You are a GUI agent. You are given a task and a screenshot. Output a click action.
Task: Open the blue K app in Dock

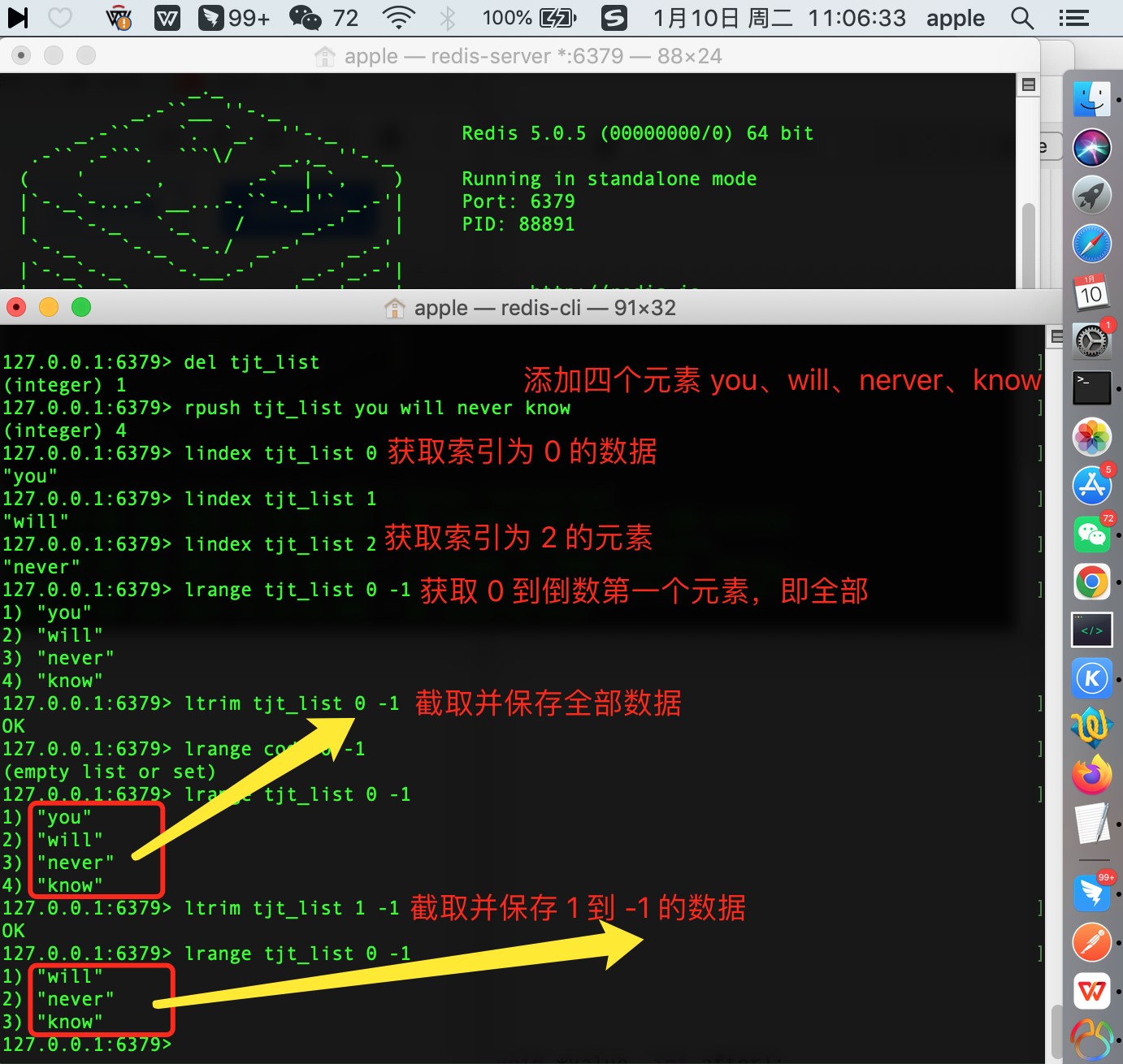(1092, 679)
